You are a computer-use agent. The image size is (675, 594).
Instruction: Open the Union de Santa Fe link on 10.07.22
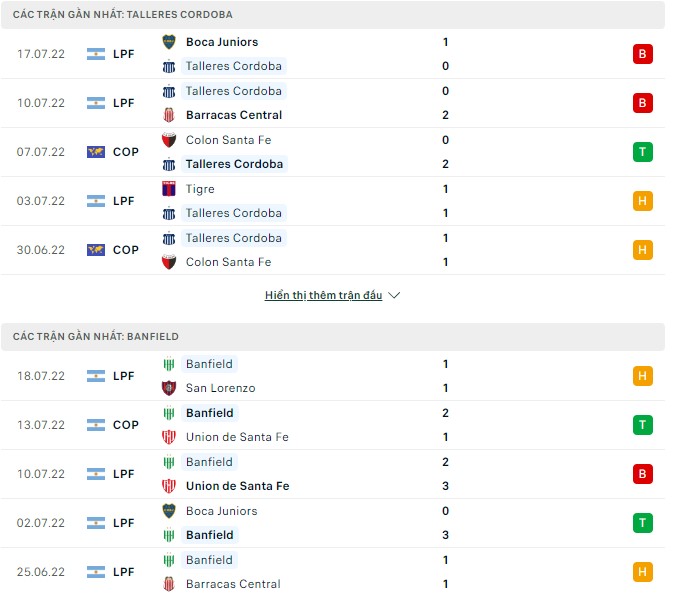click(x=237, y=486)
